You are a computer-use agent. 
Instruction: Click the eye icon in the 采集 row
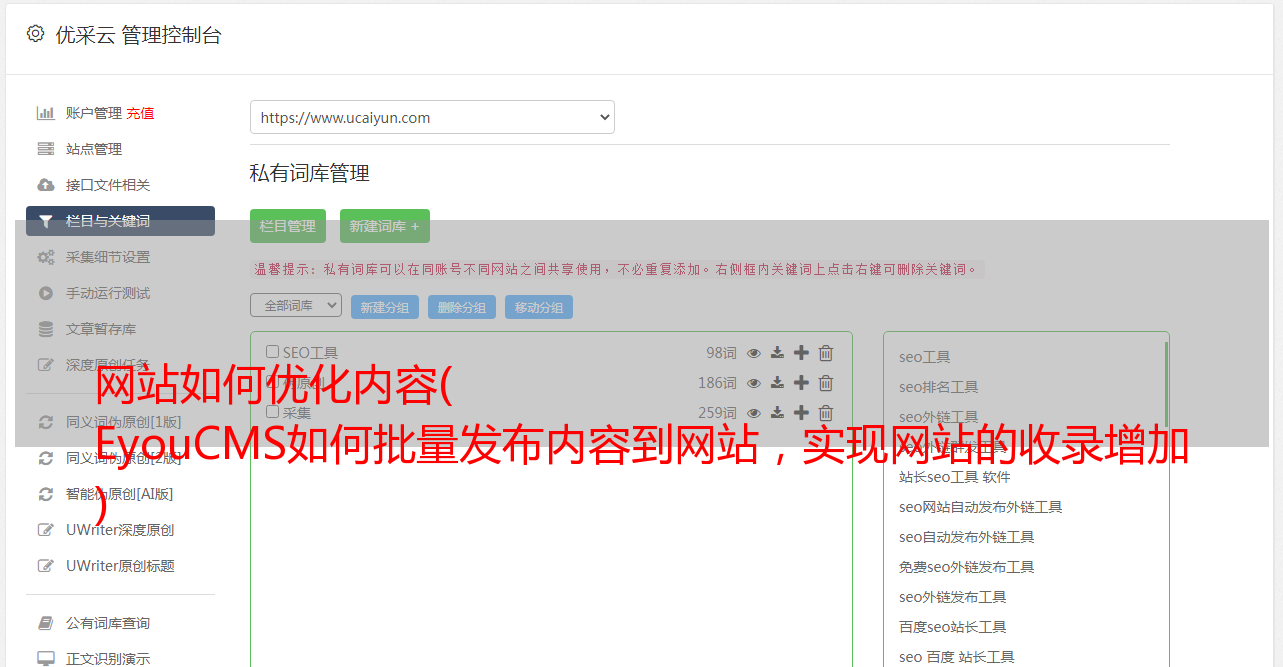coord(754,413)
